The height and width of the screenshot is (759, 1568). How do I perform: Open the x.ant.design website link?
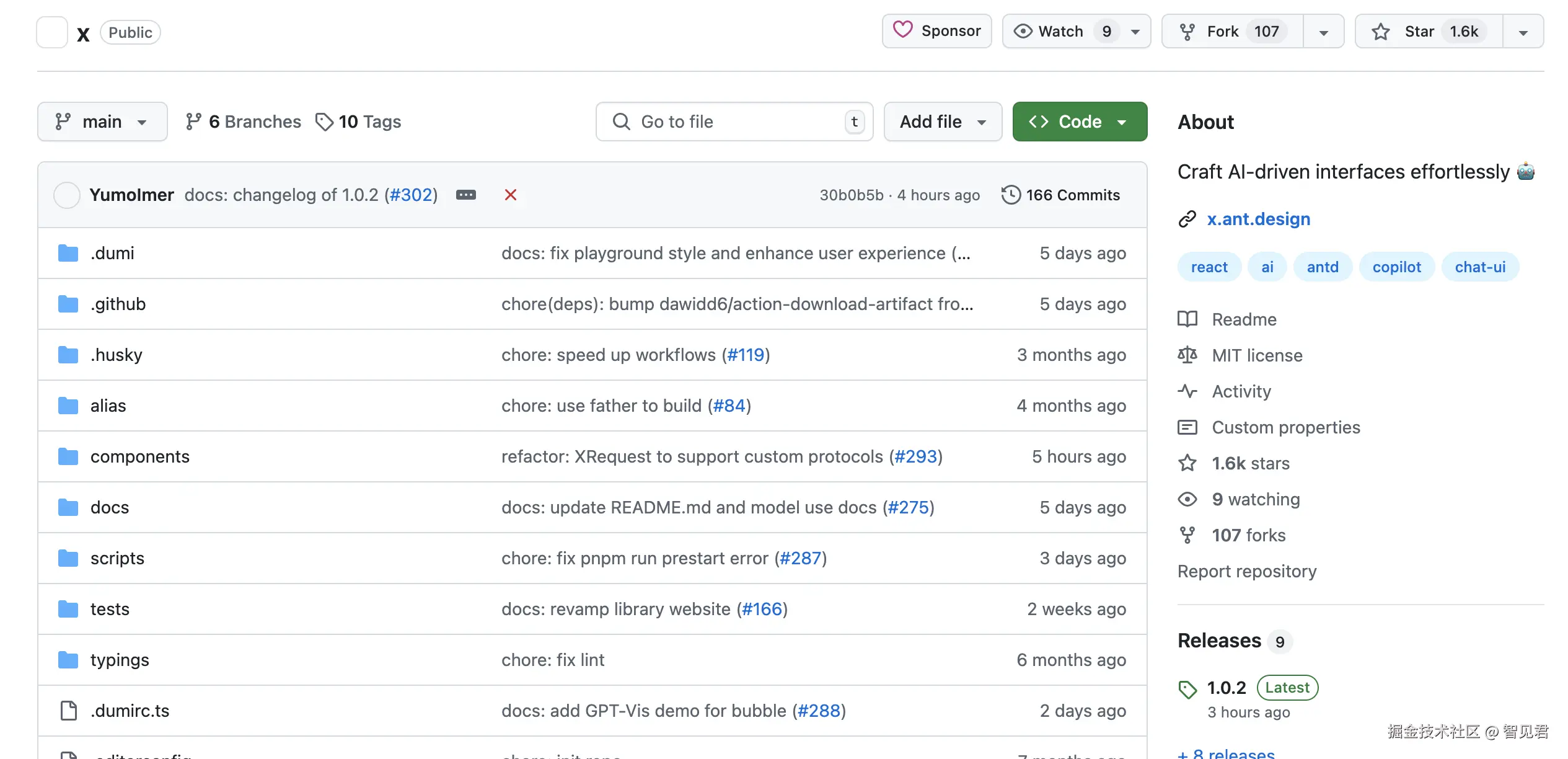[1258, 219]
